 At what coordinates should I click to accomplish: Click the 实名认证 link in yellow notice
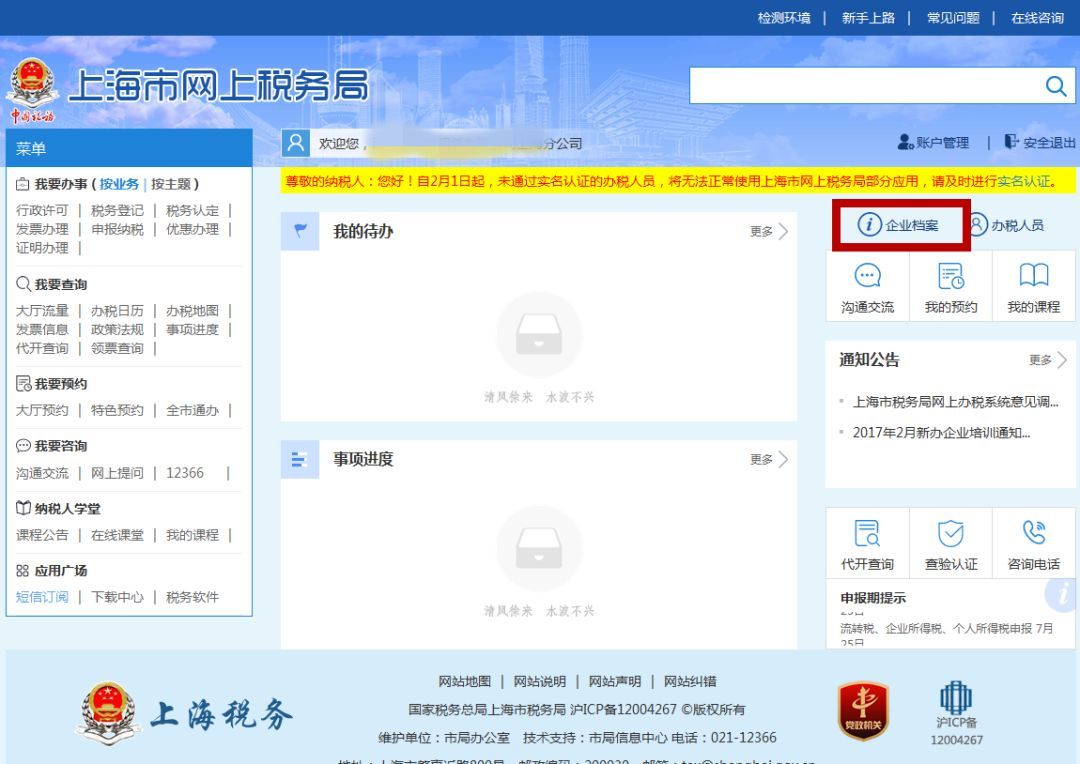1024,181
